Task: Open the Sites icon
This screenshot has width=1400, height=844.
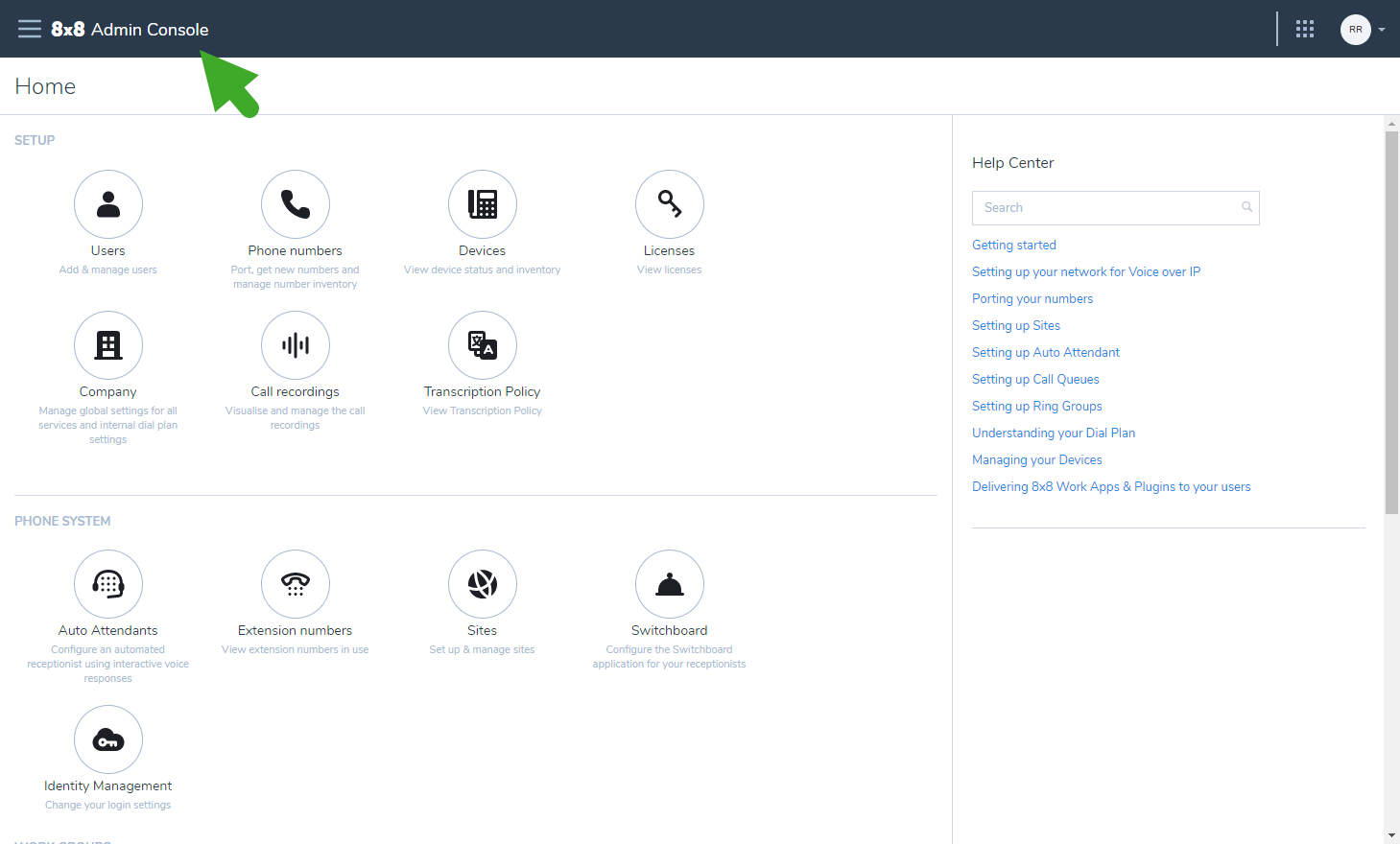Action: [x=483, y=584]
